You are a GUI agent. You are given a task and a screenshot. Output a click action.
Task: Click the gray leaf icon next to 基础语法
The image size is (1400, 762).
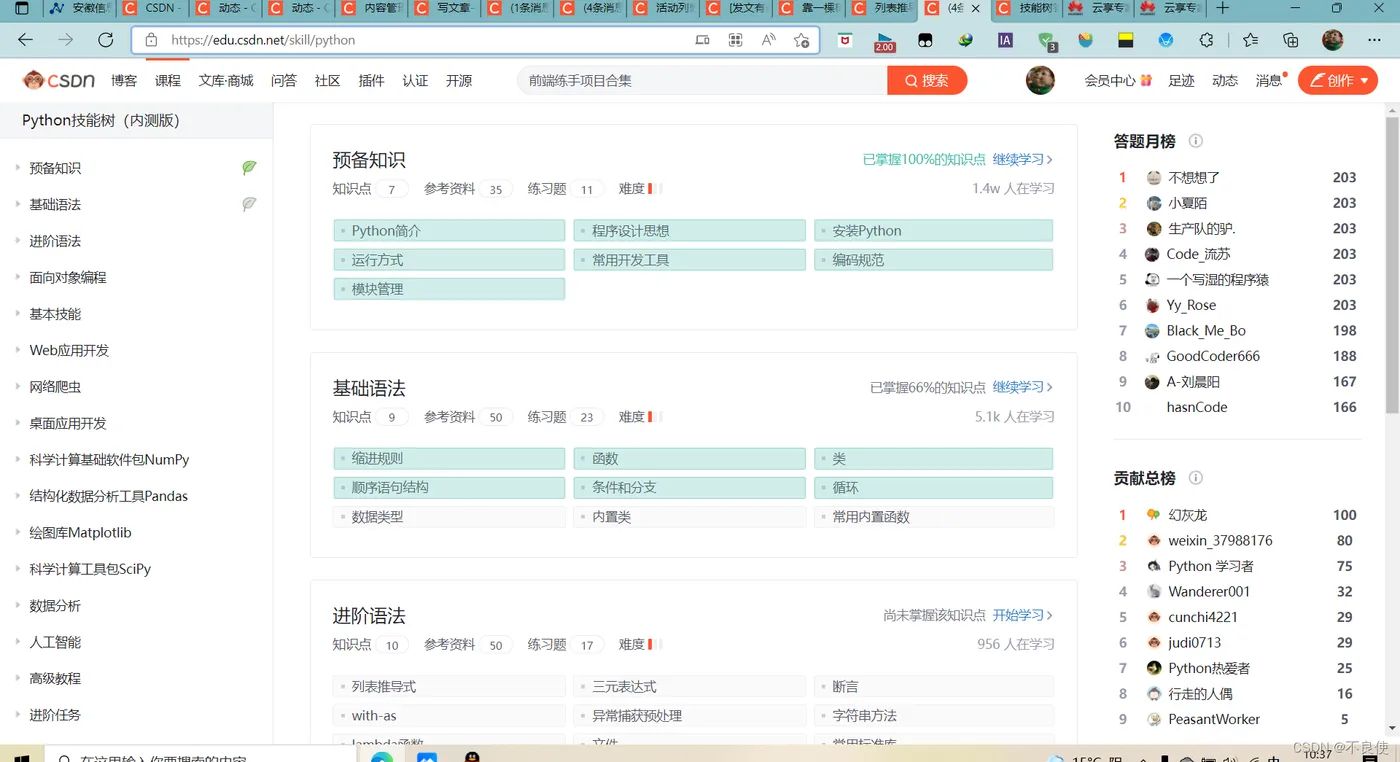249,203
